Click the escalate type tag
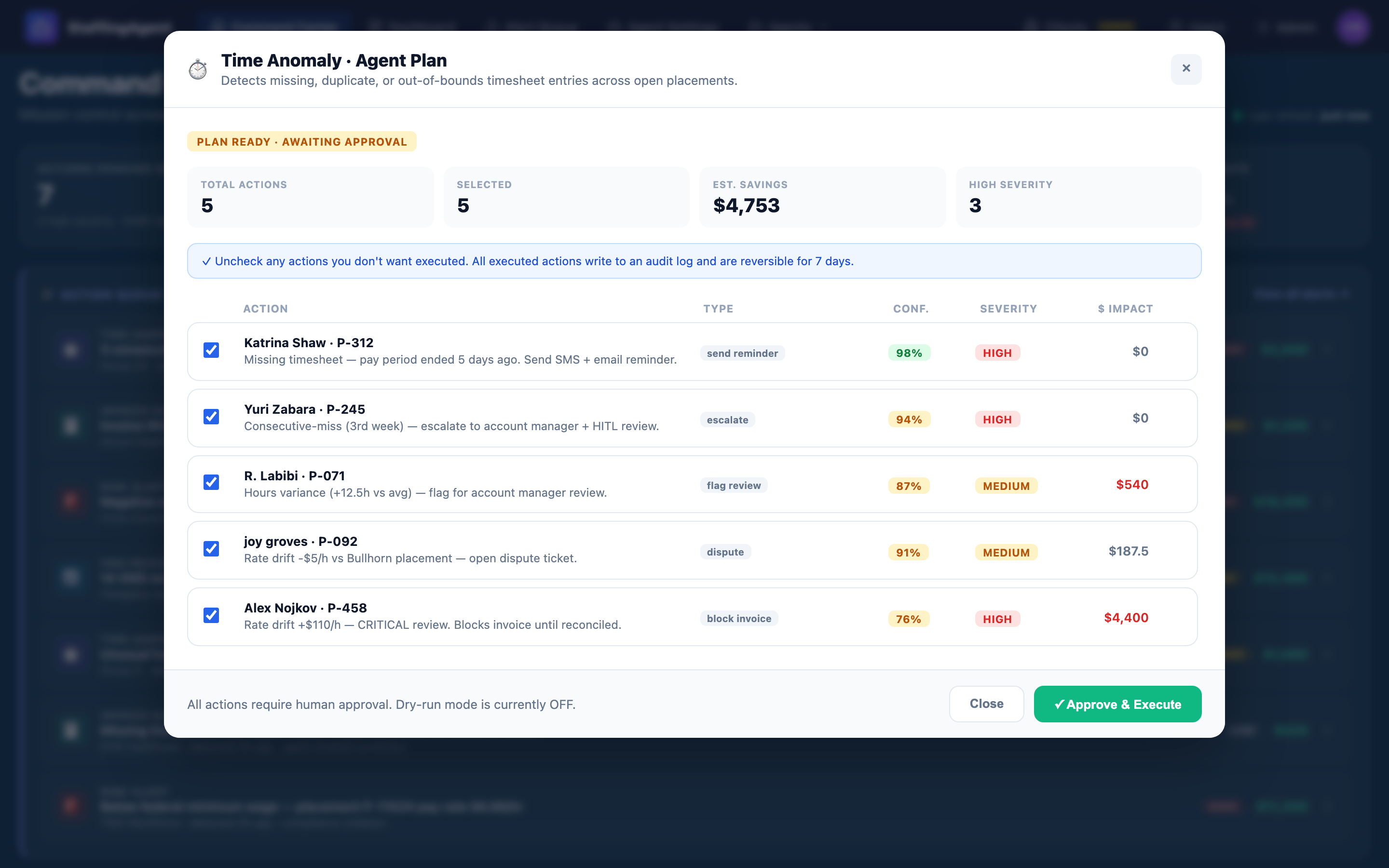The width and height of the screenshot is (1389, 868). click(727, 420)
